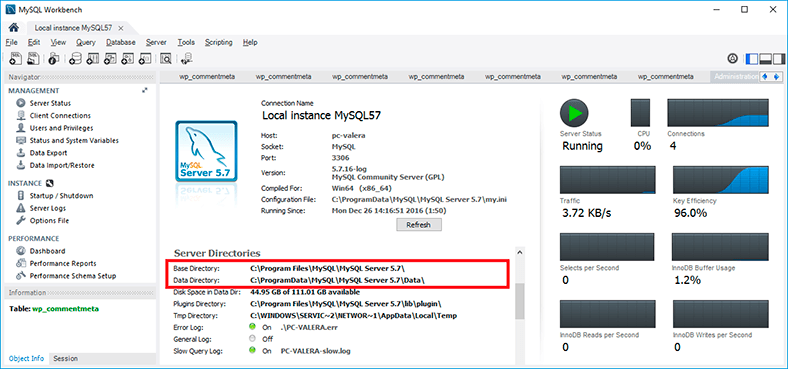Click the vertical scrollbar thumb

pyautogui.click(x=520, y=301)
